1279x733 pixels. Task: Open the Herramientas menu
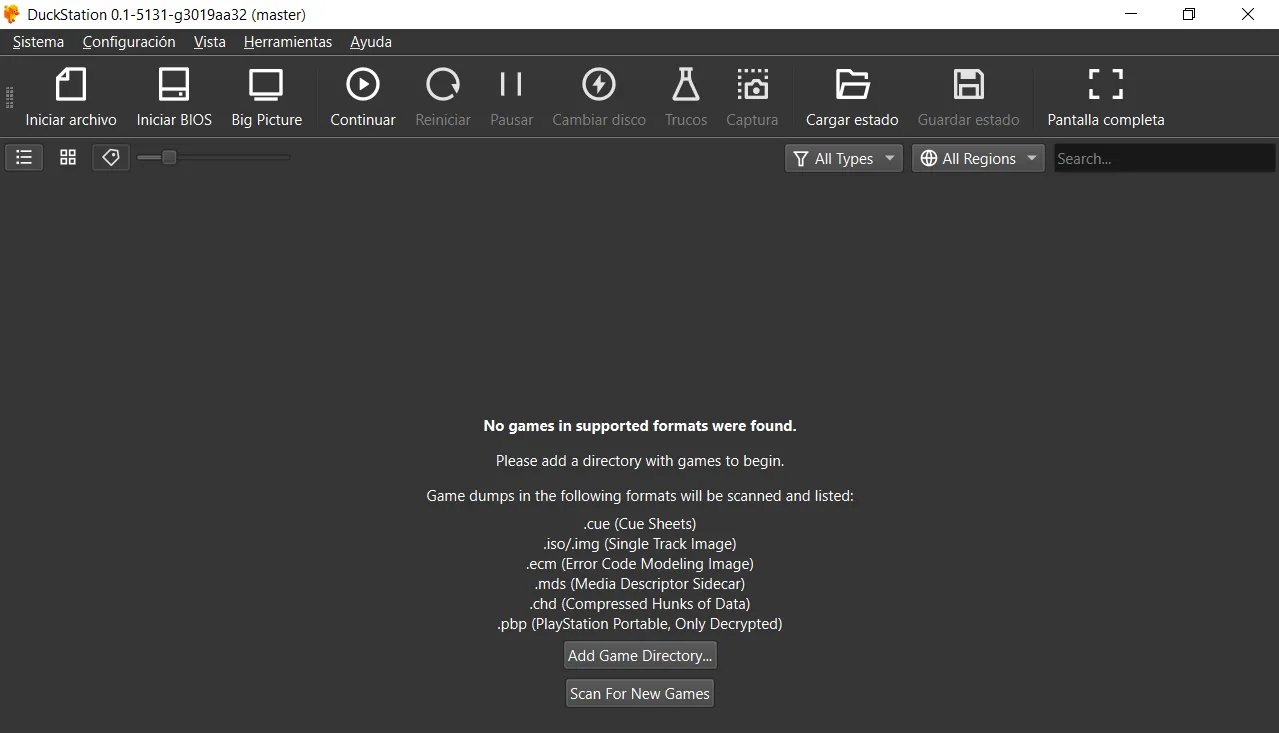[288, 42]
